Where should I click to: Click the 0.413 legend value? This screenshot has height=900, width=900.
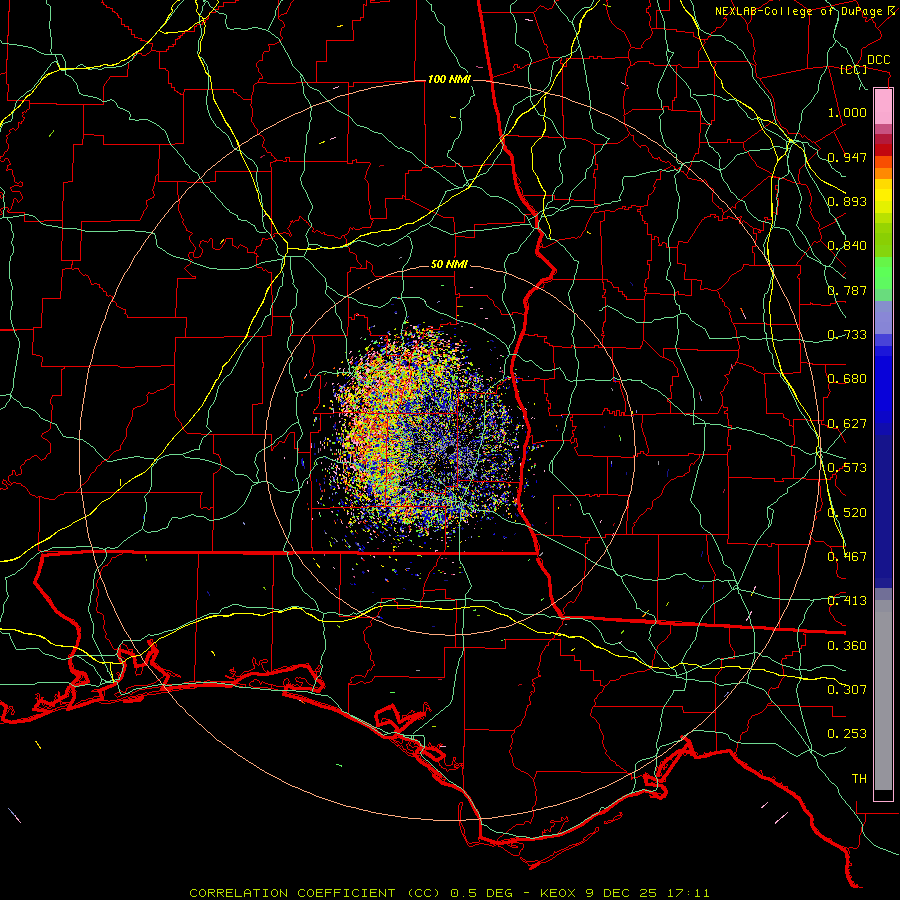pyautogui.click(x=847, y=601)
